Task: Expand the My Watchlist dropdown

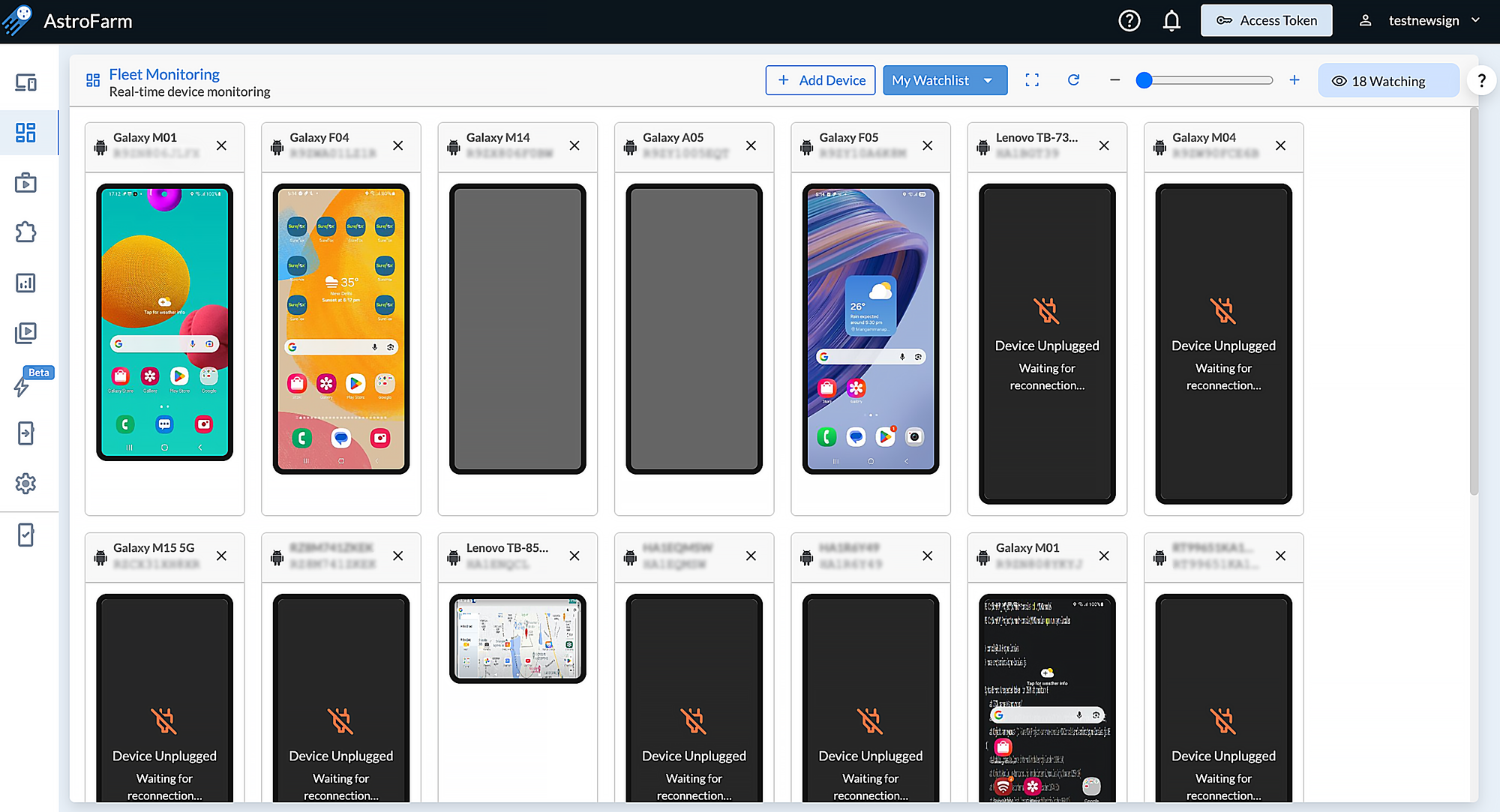Action: pyautogui.click(x=945, y=80)
